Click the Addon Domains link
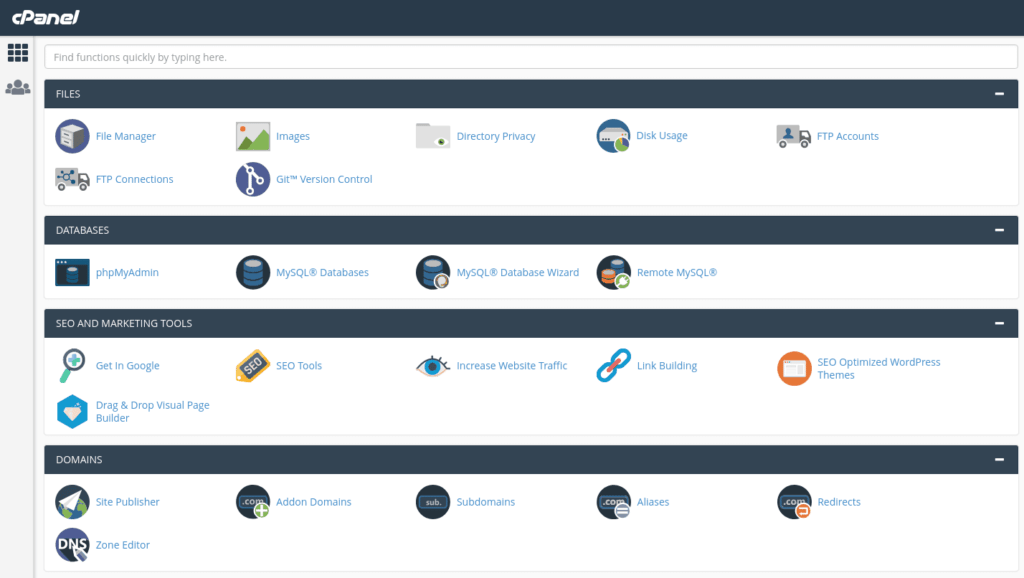Image resolution: width=1024 pixels, height=578 pixels. tap(313, 502)
